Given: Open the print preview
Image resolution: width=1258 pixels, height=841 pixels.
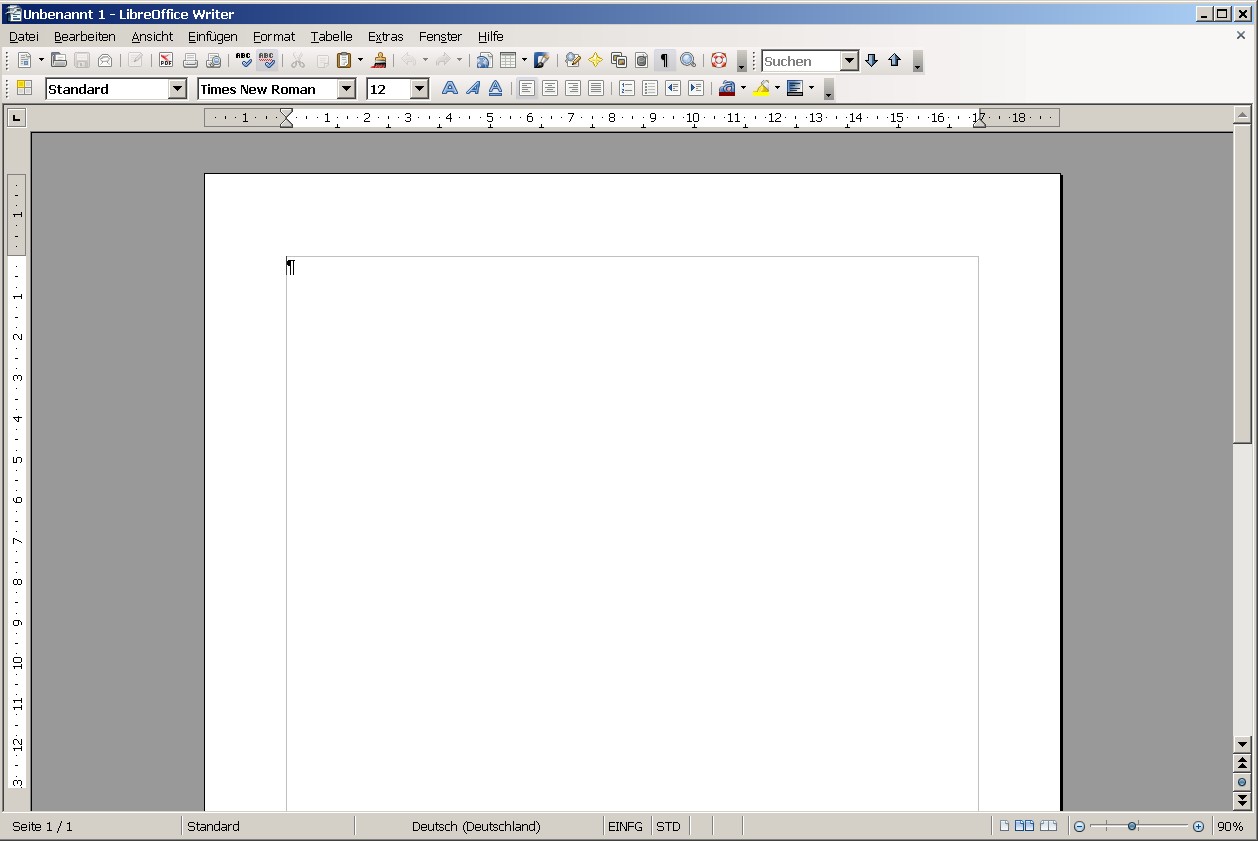Looking at the screenshot, I should point(213,60).
